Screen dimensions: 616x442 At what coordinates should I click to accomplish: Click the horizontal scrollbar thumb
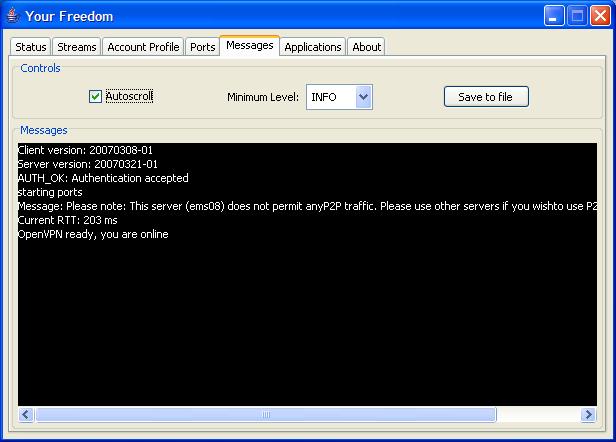[x=266, y=414]
